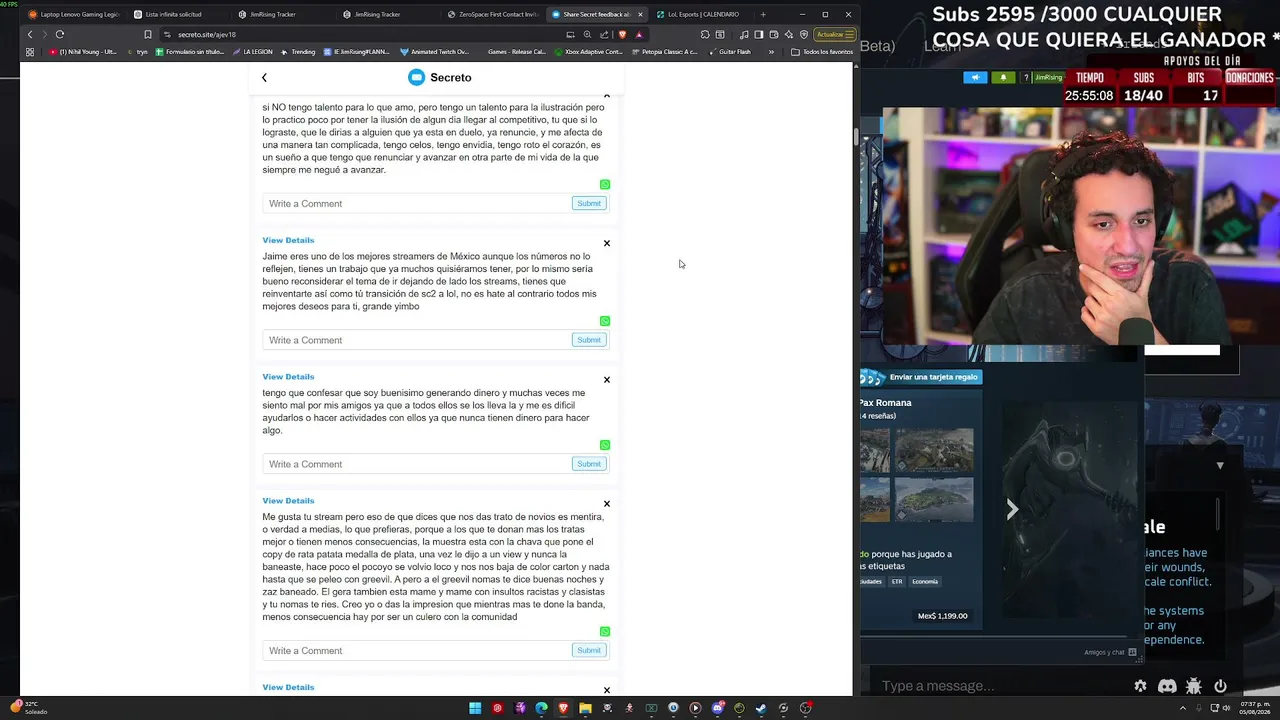The image size is (1280, 720).
Task: Dismiss the 'Jaime eres uno de los mejores streamers' message
Action: (606, 243)
